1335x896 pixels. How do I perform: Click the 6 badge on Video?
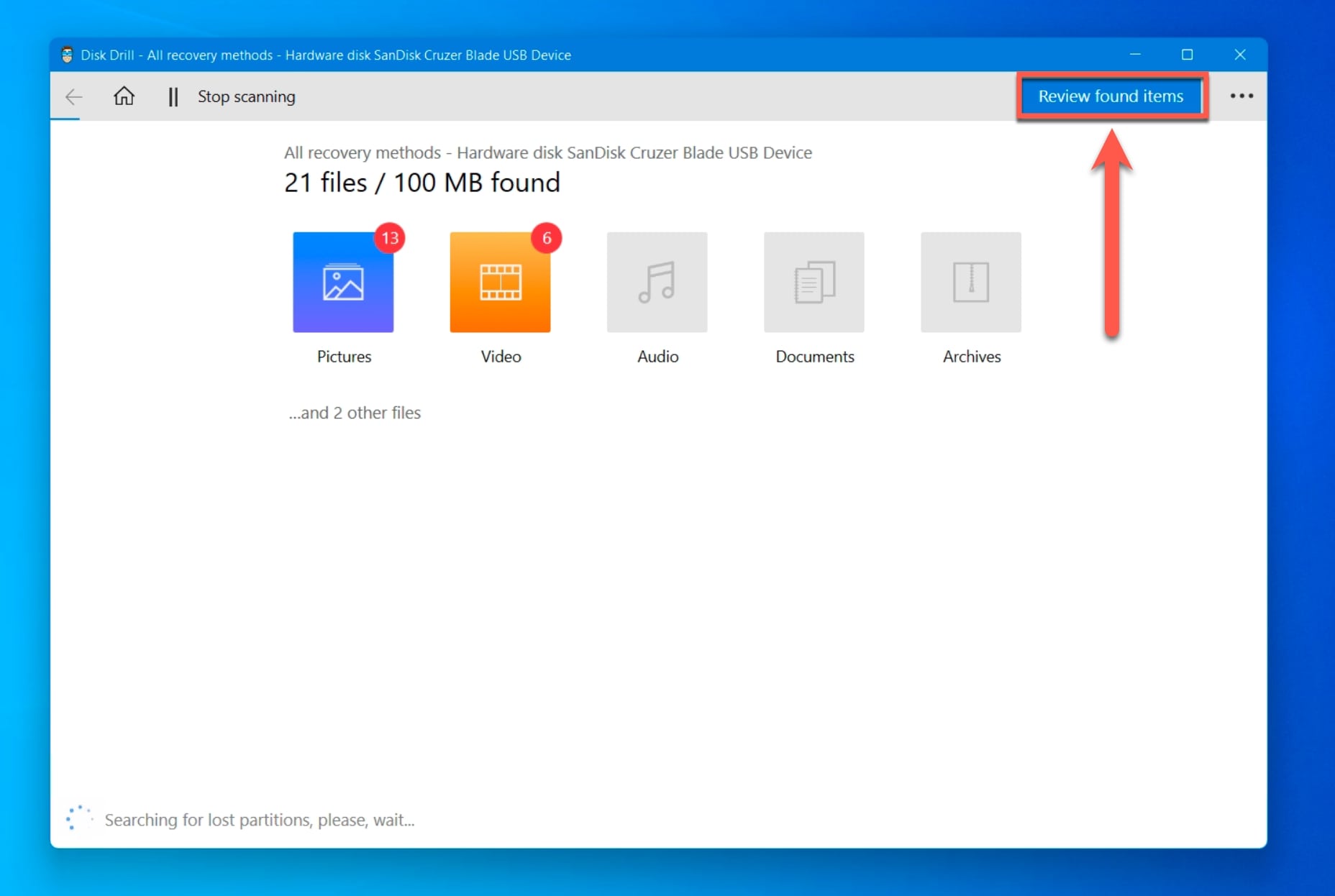click(547, 238)
